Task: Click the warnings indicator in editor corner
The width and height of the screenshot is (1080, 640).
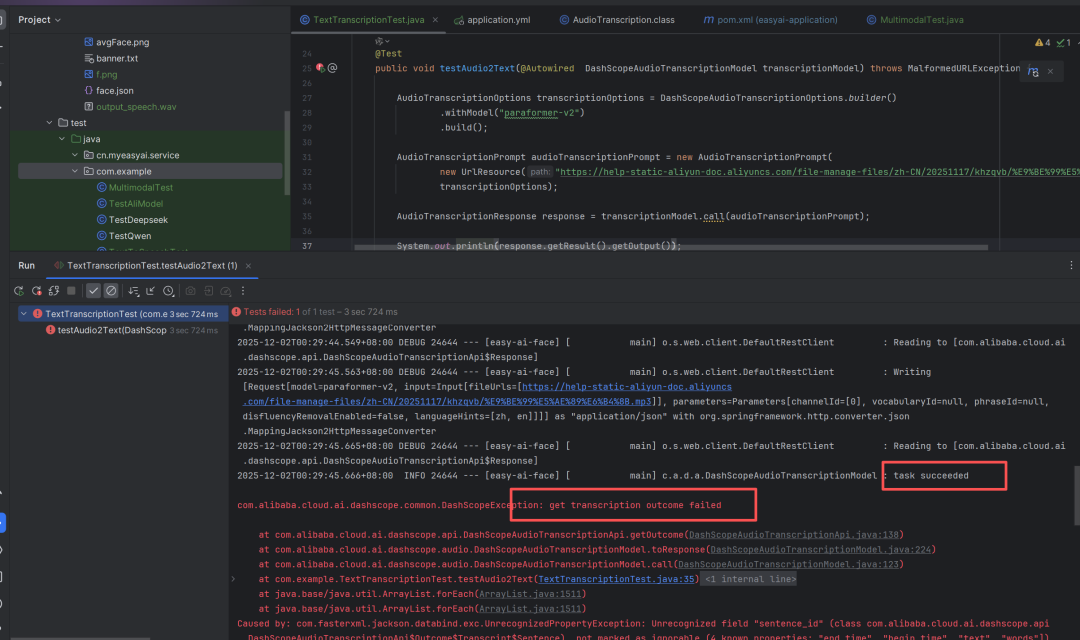Action: [x=1043, y=43]
